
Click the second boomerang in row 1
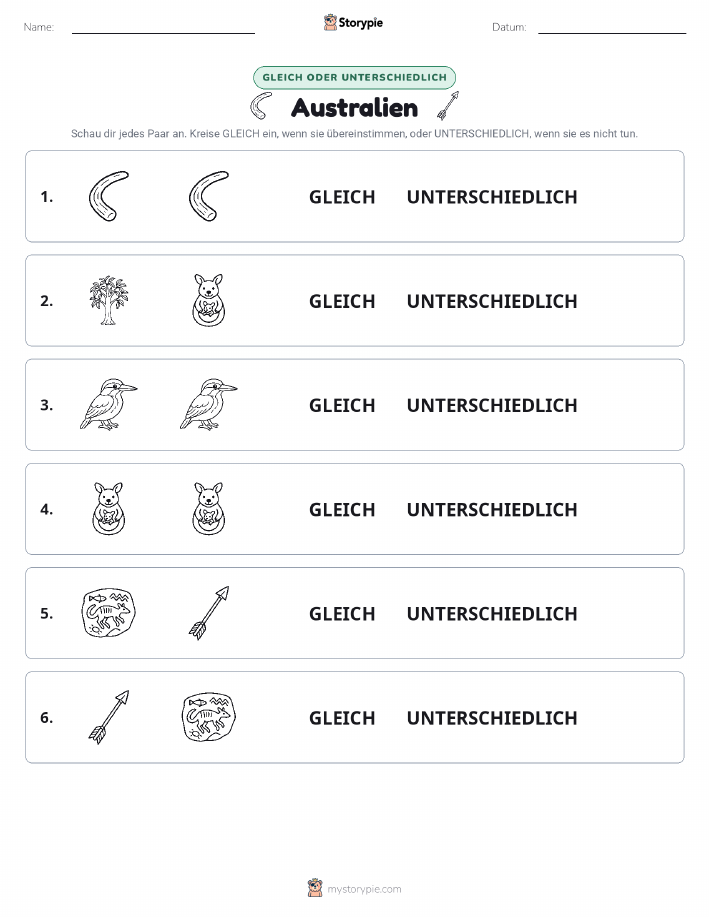coord(209,196)
